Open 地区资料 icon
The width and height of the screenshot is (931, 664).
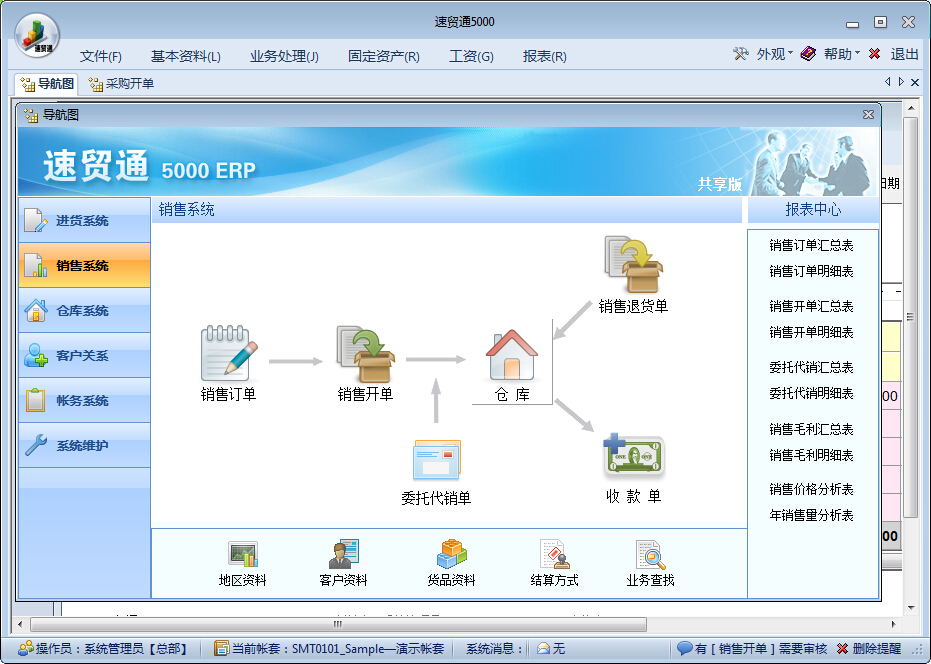pos(242,554)
